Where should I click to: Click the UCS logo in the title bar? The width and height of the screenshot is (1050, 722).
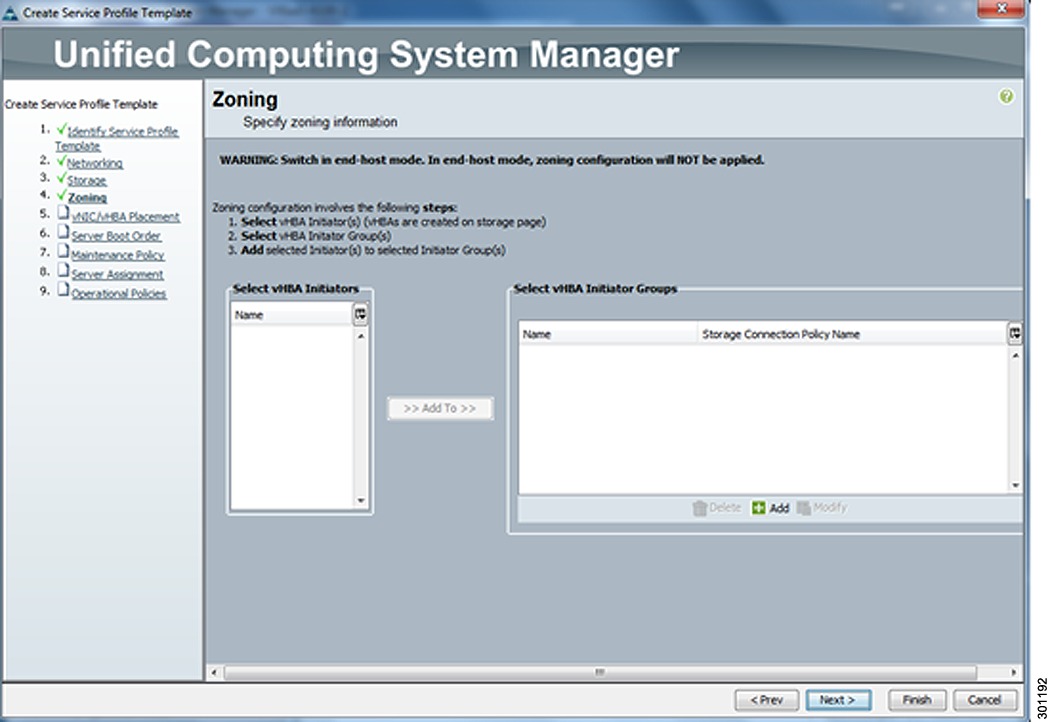pos(11,13)
